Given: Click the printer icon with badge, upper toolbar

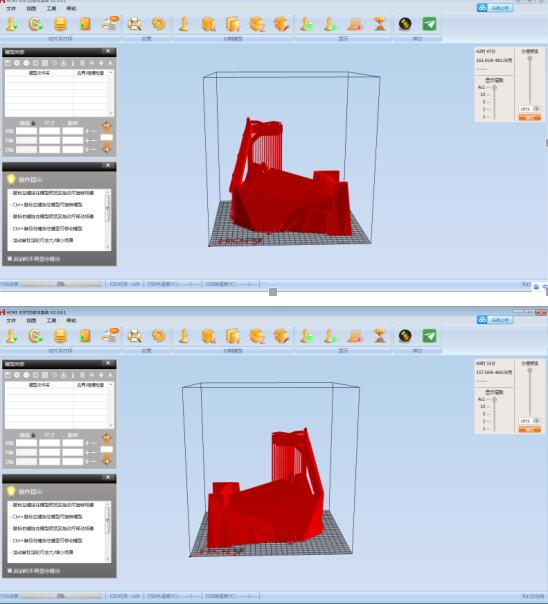Looking at the screenshot, I should pos(111,24).
